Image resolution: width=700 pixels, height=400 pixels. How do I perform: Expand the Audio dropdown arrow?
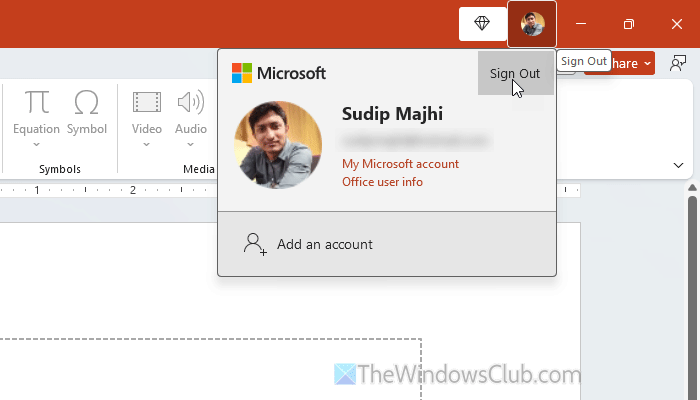191,144
